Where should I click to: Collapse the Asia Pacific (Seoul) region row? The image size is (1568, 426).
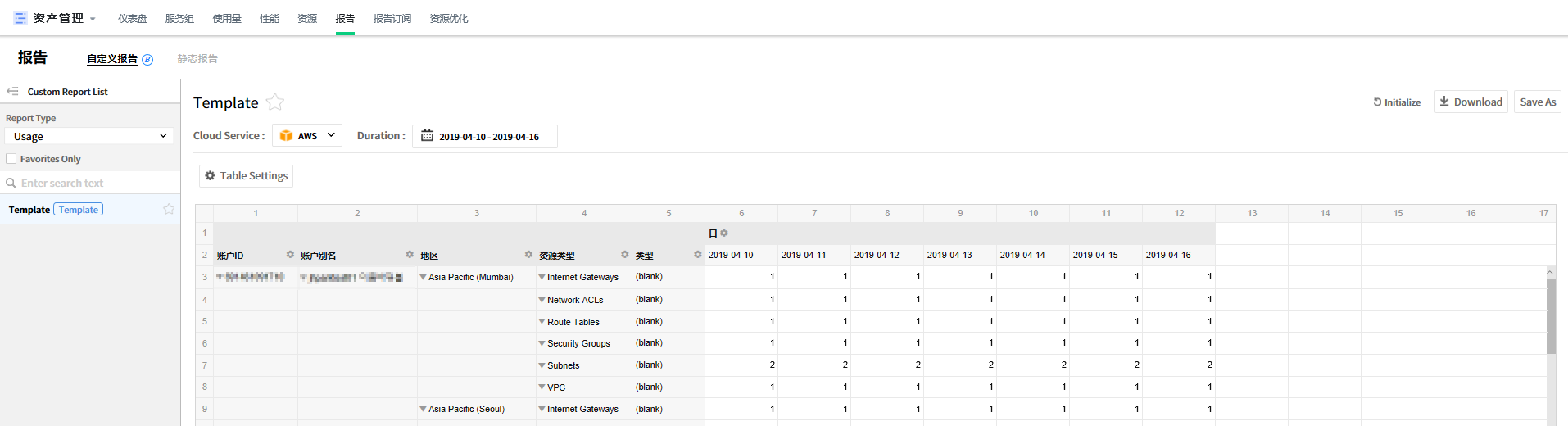[423, 409]
